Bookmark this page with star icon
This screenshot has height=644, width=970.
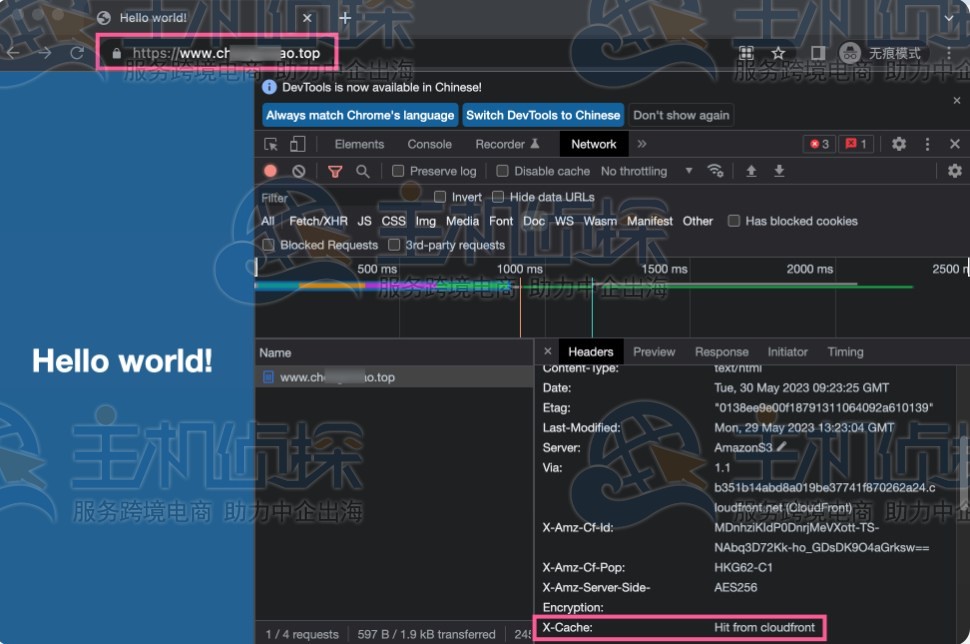[778, 53]
